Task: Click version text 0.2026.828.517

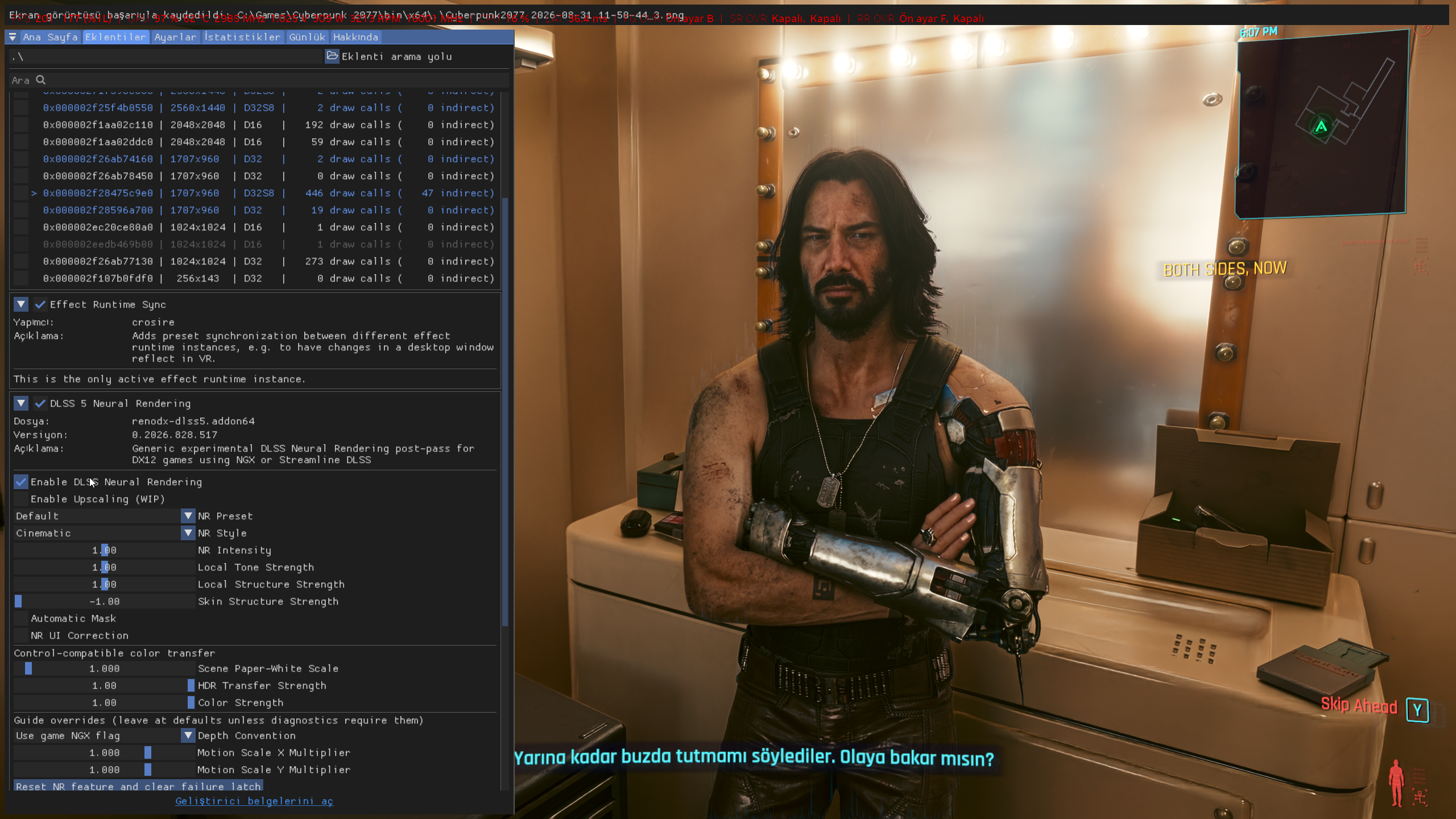Action: coord(175,435)
